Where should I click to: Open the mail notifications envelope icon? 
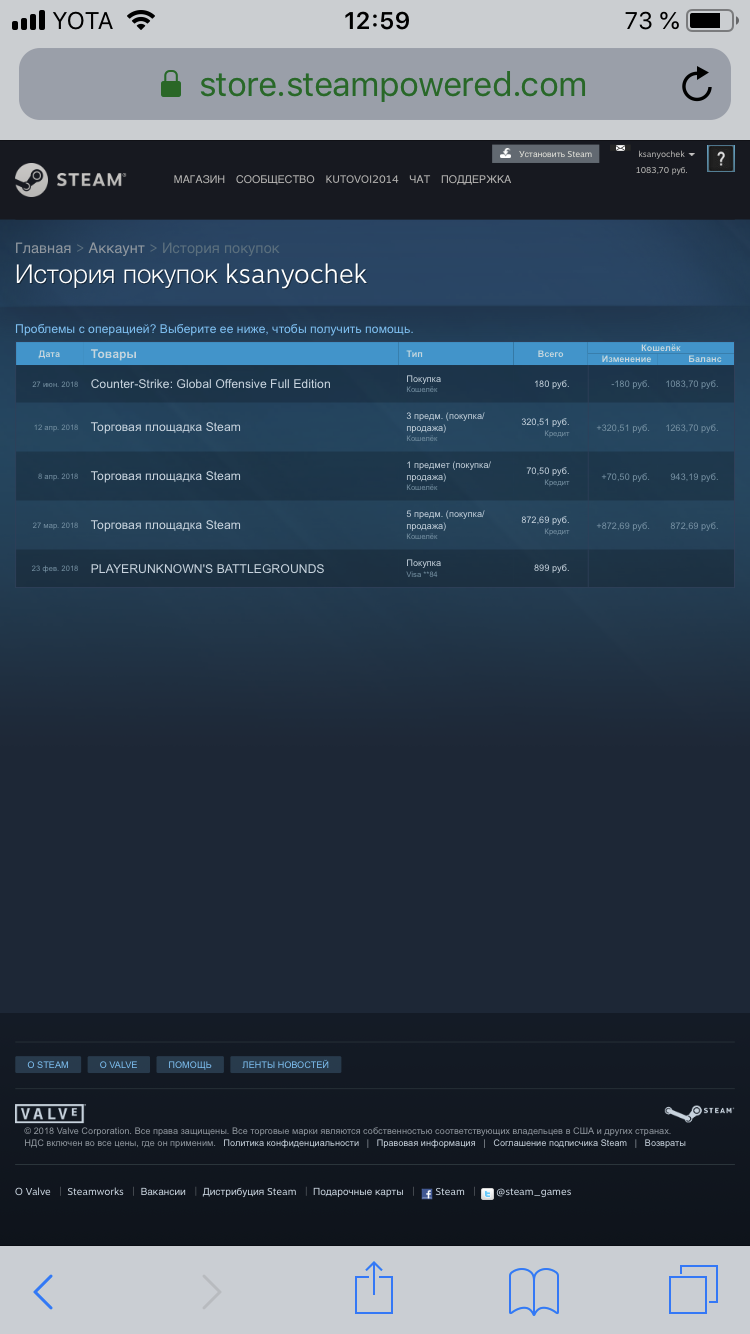[620, 148]
